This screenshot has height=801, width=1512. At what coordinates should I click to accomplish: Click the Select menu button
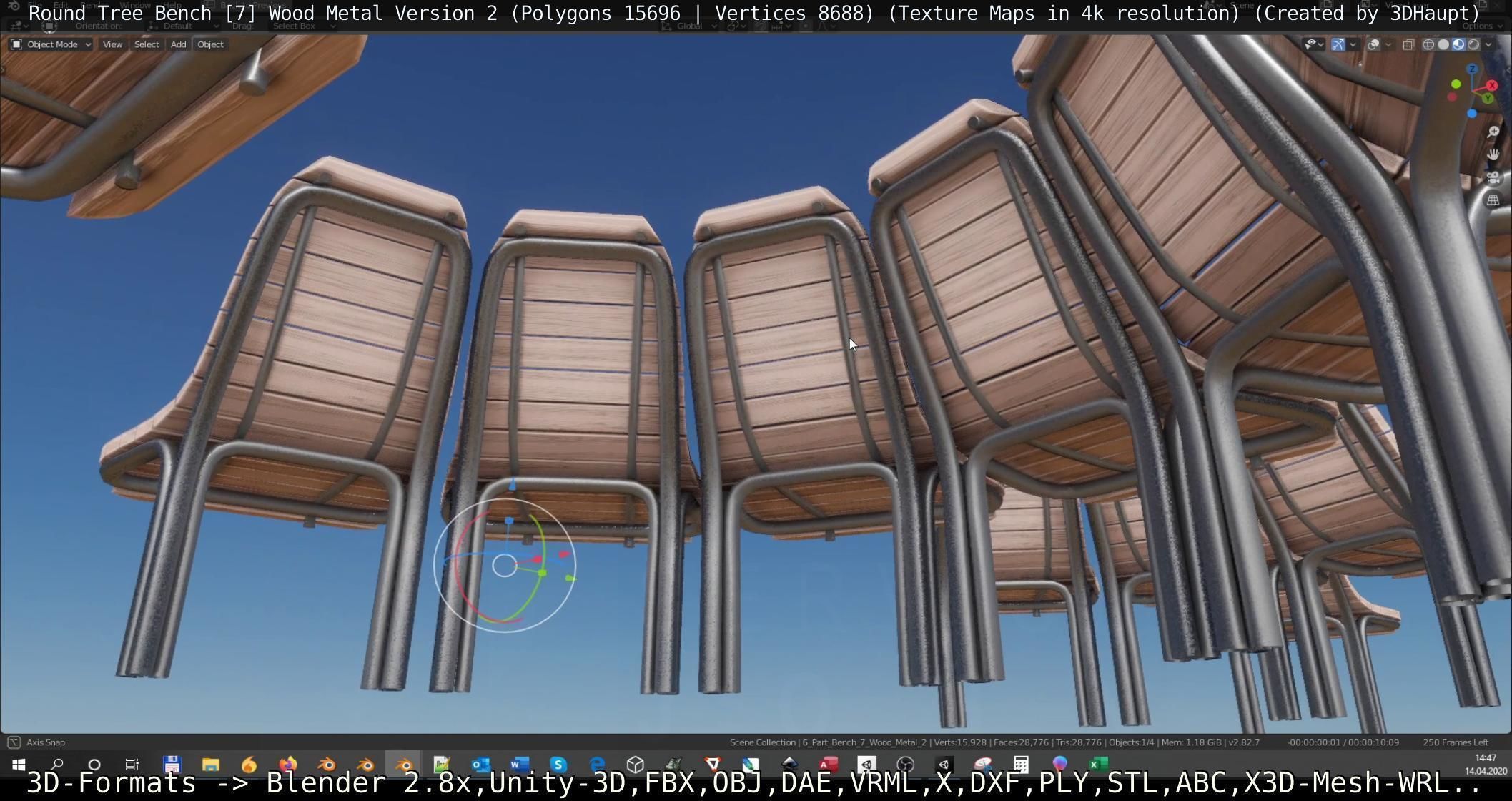pos(147,44)
